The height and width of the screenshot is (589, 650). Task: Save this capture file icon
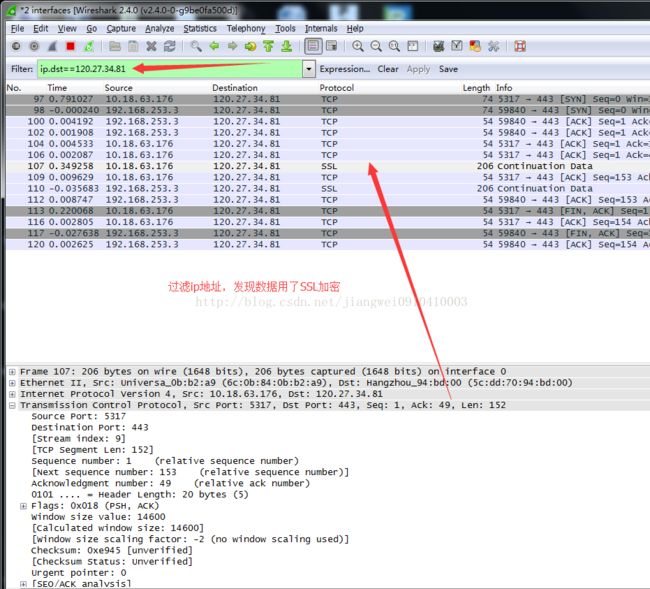pyautogui.click(x=133, y=46)
